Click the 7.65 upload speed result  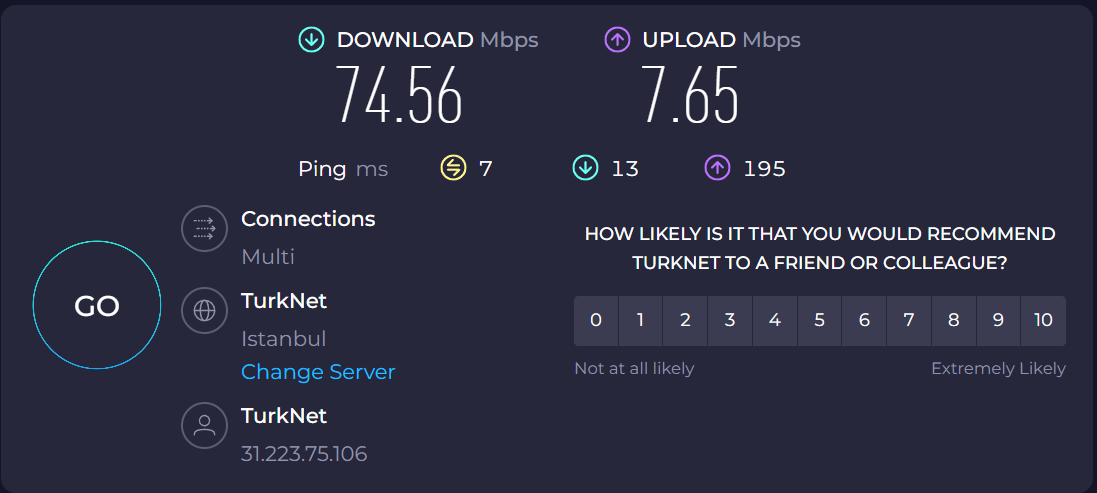[690, 95]
